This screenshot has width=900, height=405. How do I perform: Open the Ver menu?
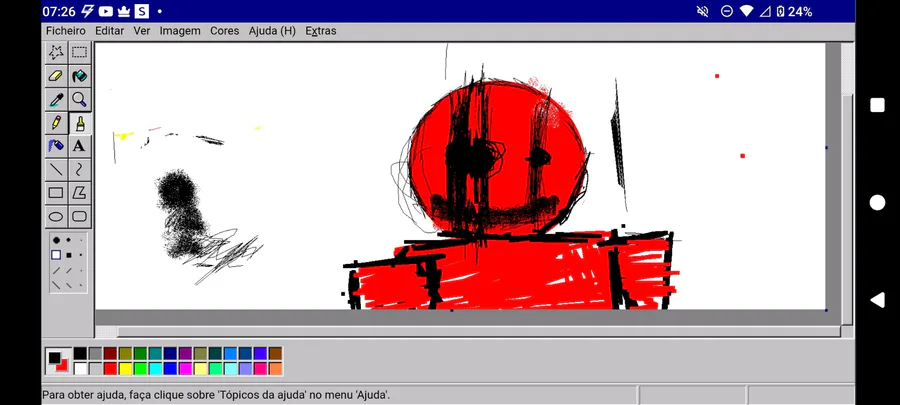tap(142, 31)
